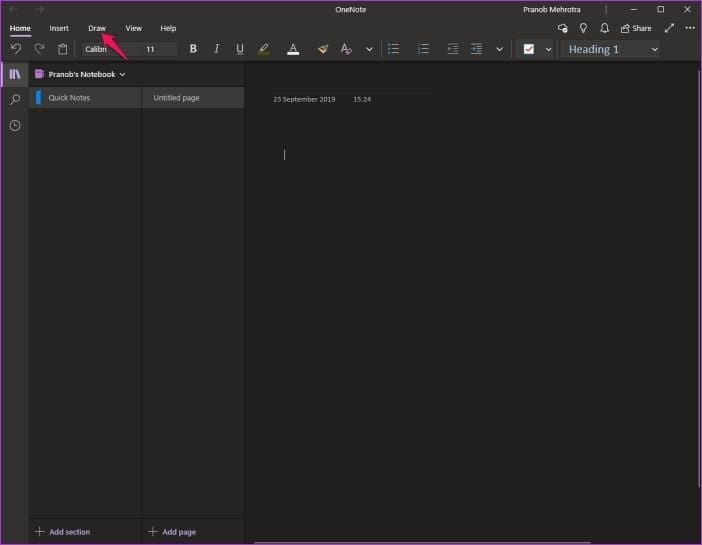This screenshot has width=702, height=545.
Task: Change font color with the A icon
Action: tap(293, 49)
